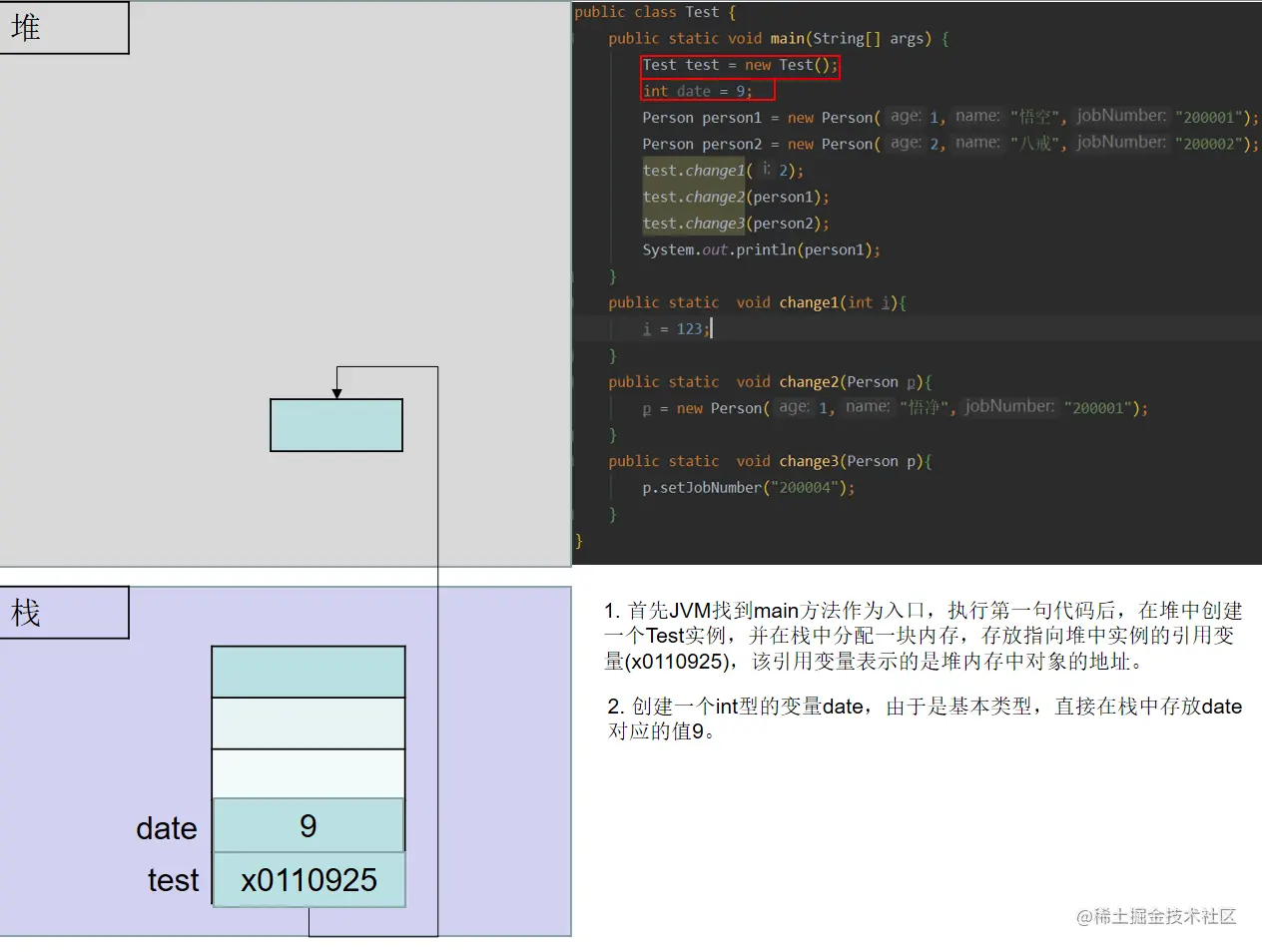This screenshot has height=952, width=1262.
Task: Select the topmost empty stack cell
Action: [x=309, y=671]
